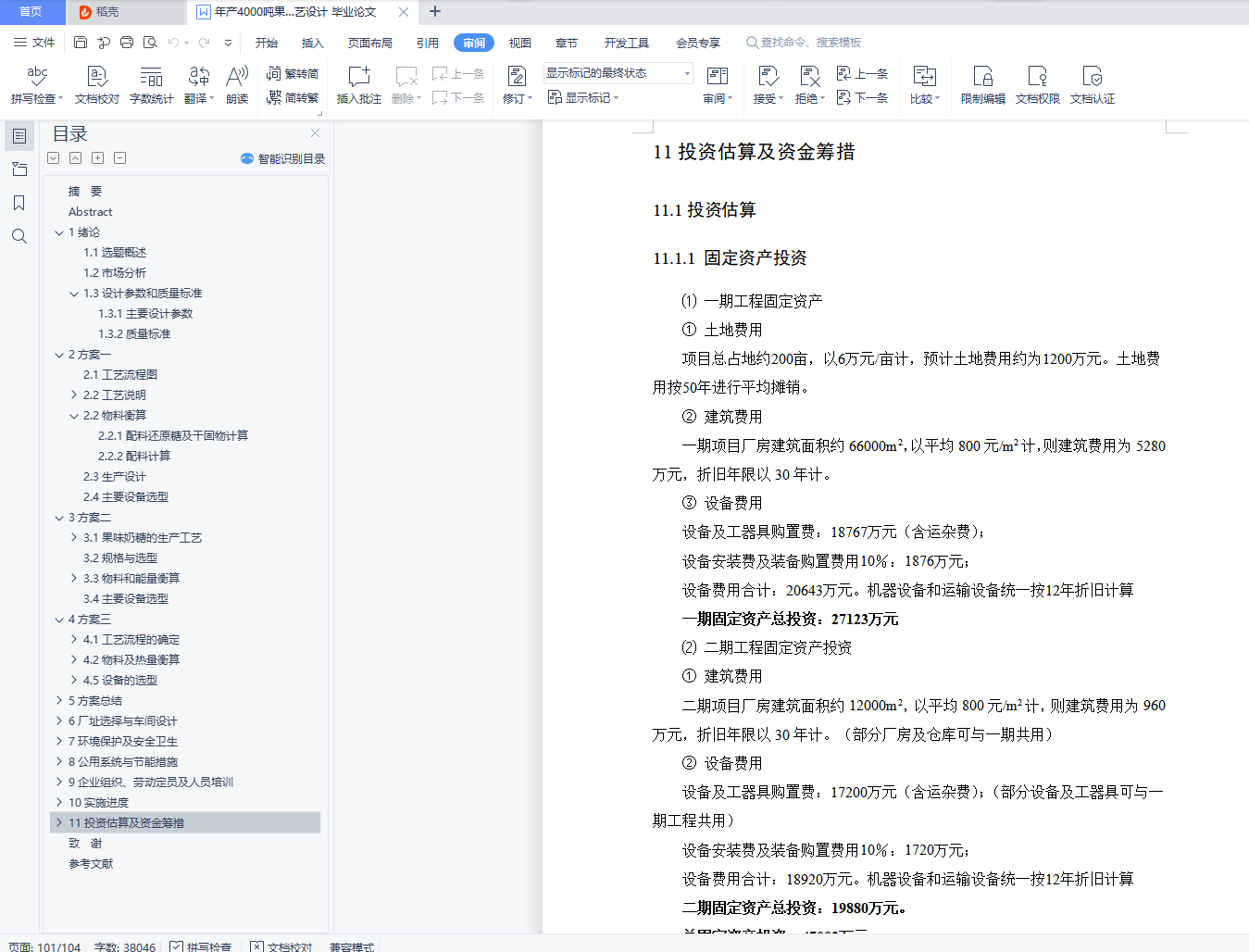
Task: Click the 页面: 101/104 page indicator
Action: pyautogui.click(x=44, y=946)
